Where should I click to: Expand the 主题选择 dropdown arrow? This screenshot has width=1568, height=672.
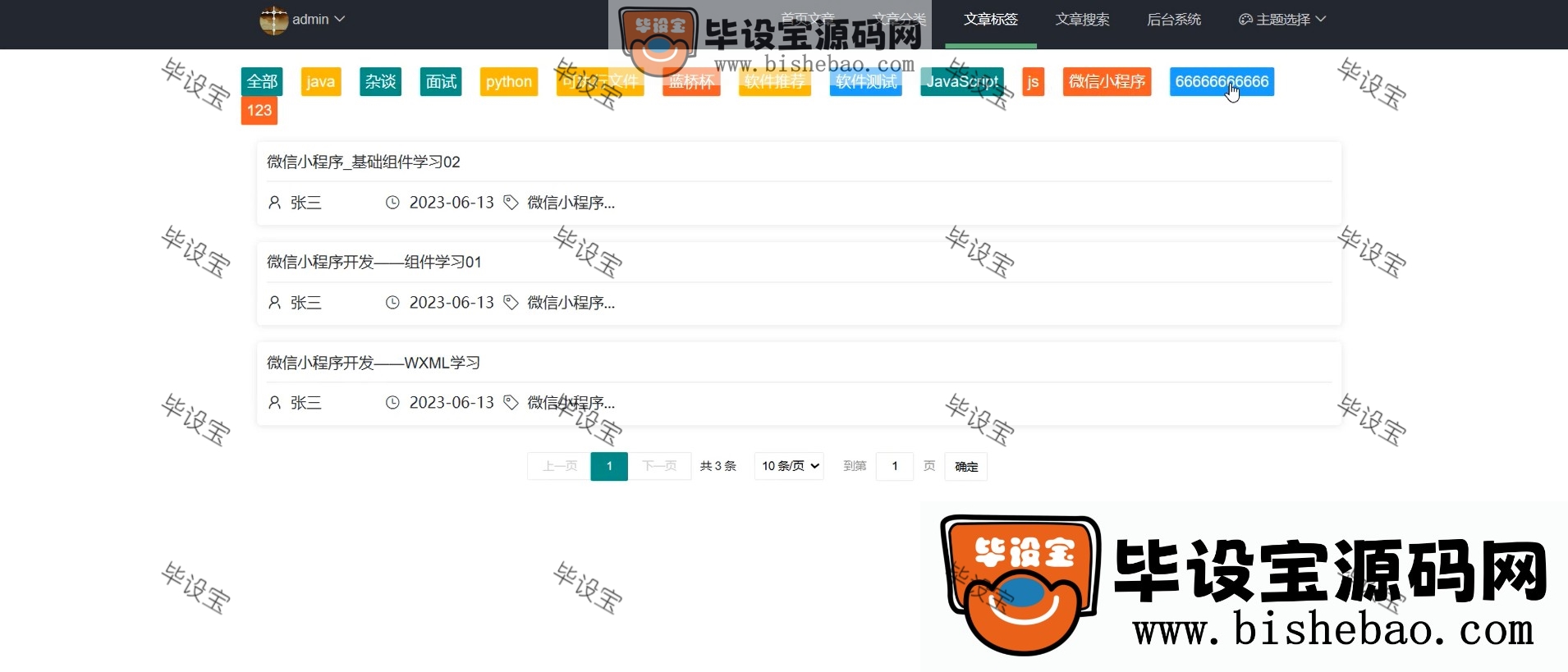1320,19
